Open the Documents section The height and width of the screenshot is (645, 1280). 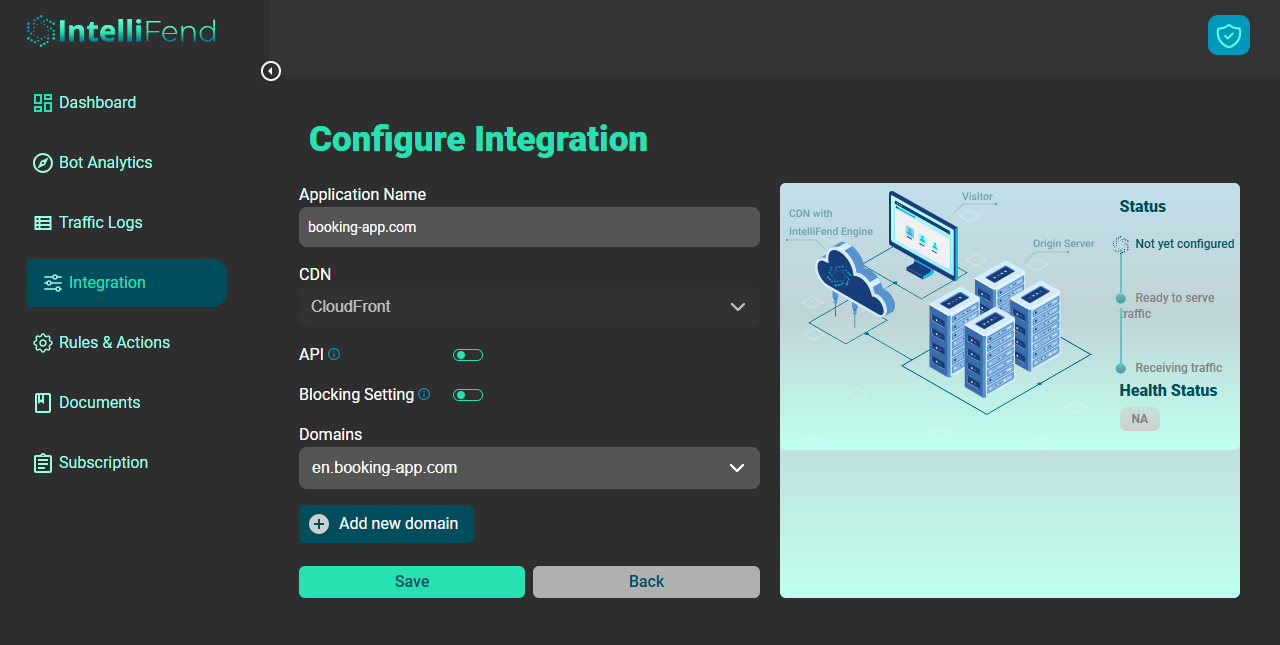click(127, 403)
